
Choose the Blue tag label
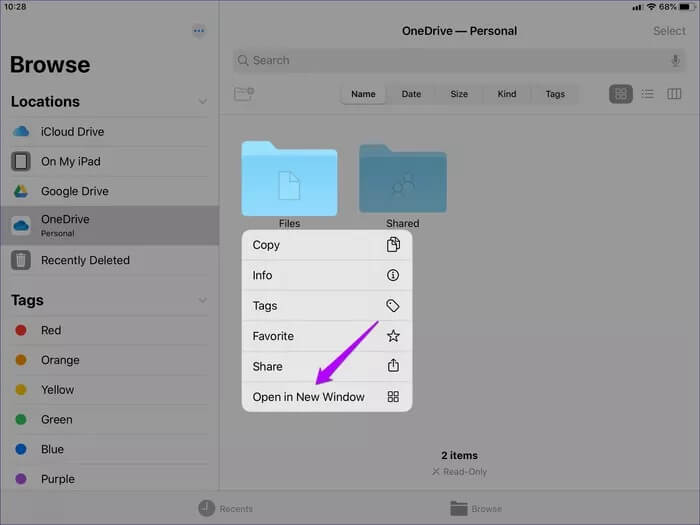(x=52, y=449)
